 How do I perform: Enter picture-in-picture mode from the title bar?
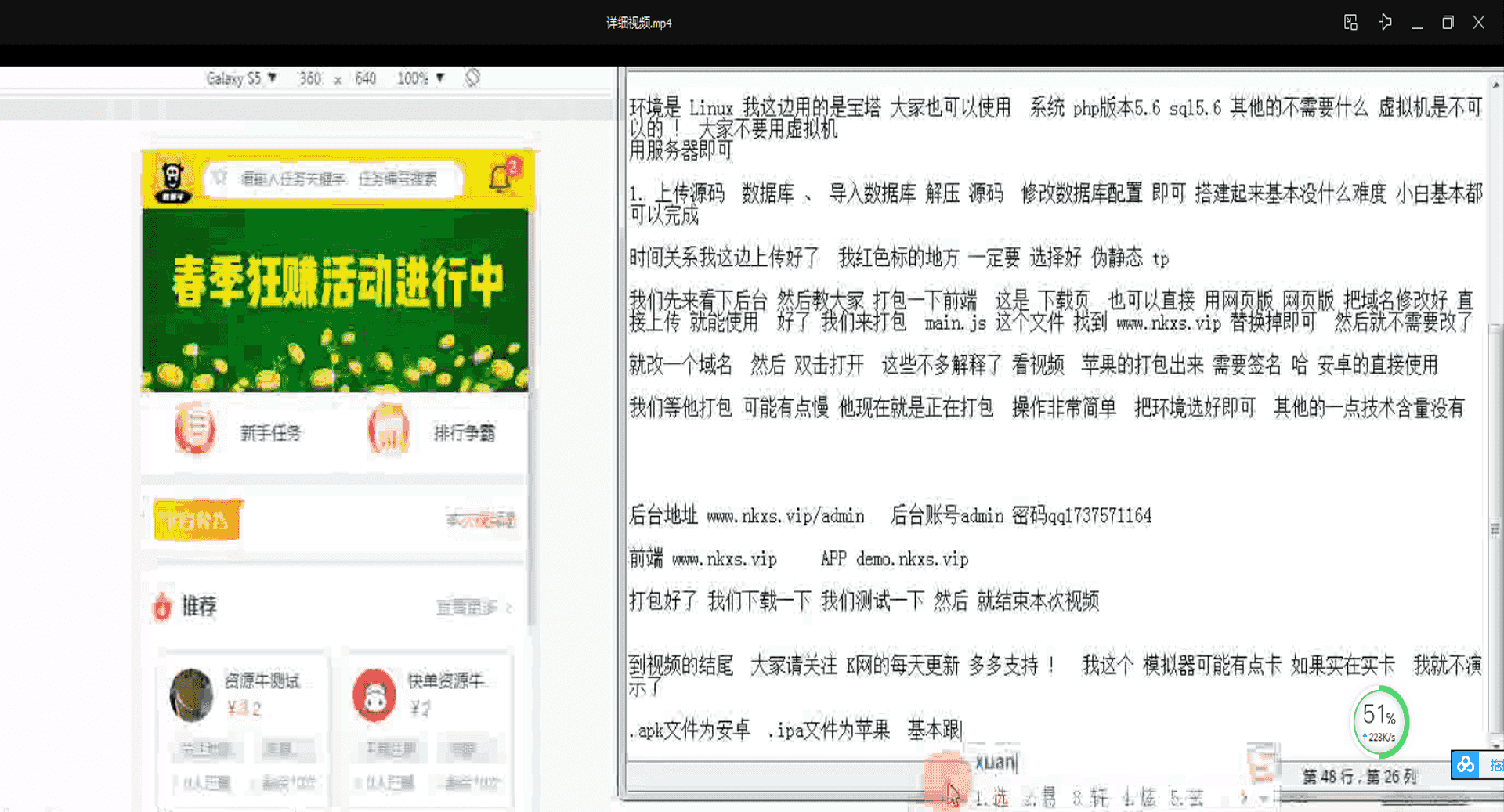coord(1350,22)
